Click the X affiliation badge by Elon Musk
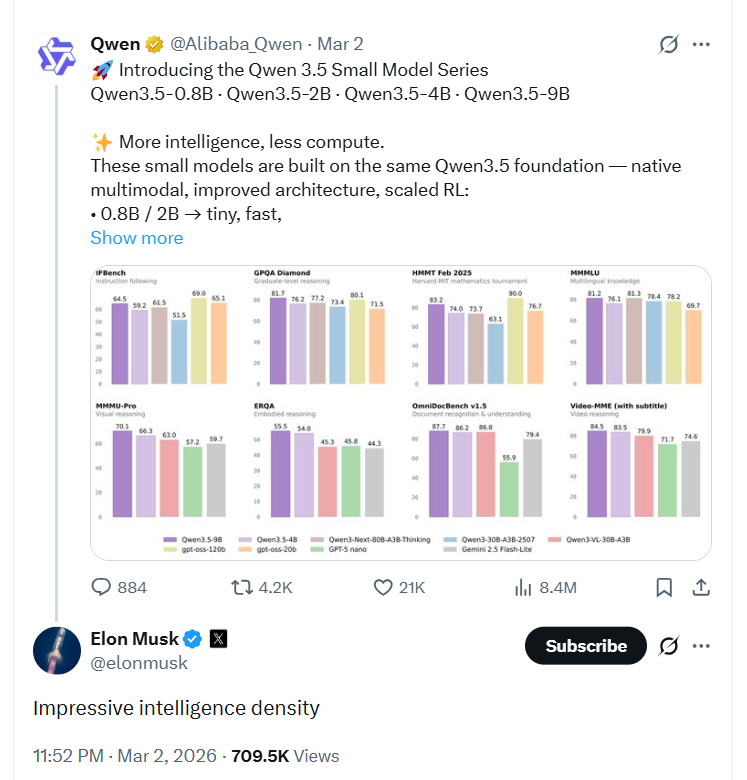 tap(219, 639)
